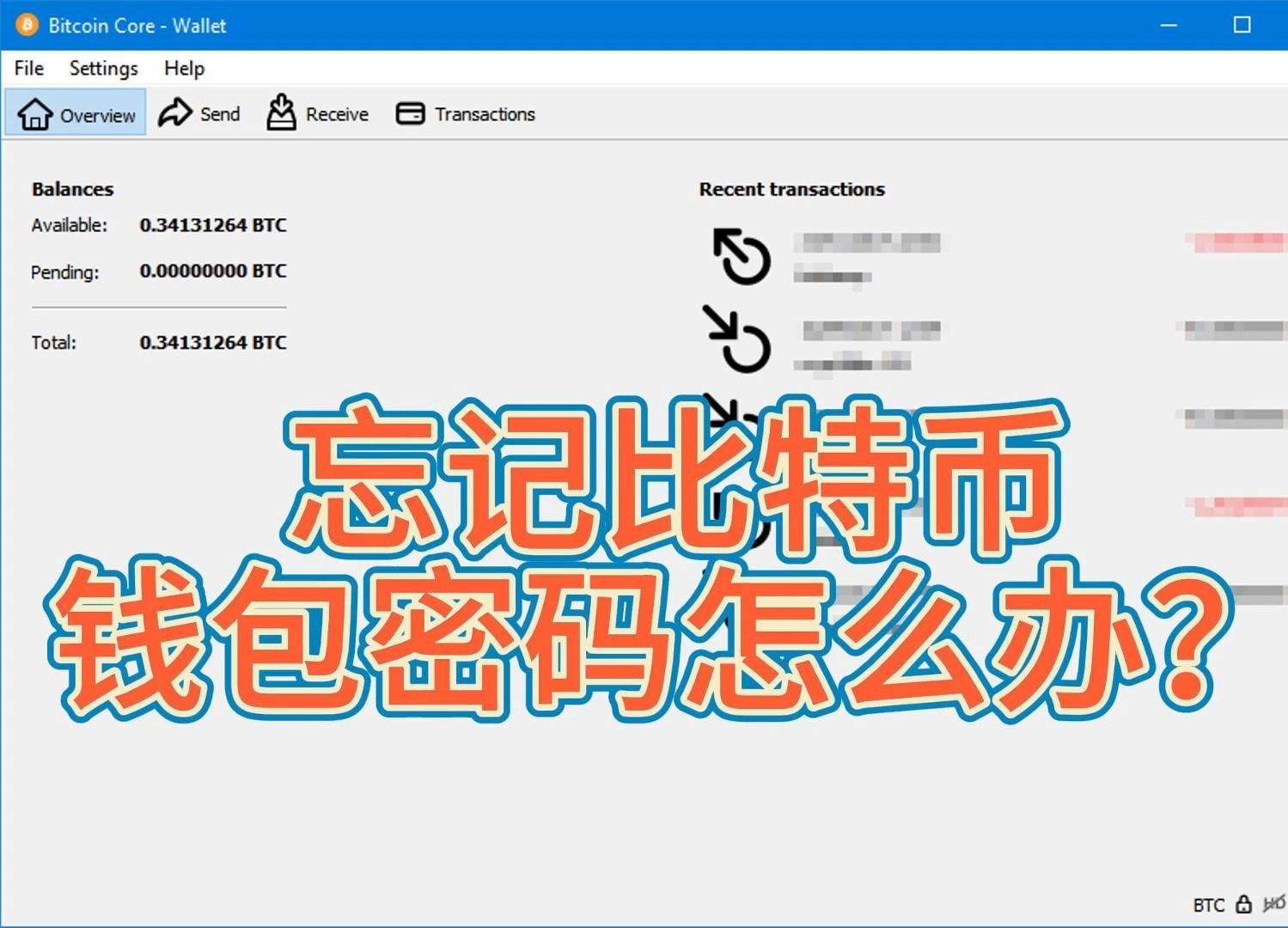The image size is (1288, 928).
Task: Click the Bitcoin Core logo in title bar
Action: click(x=27, y=25)
